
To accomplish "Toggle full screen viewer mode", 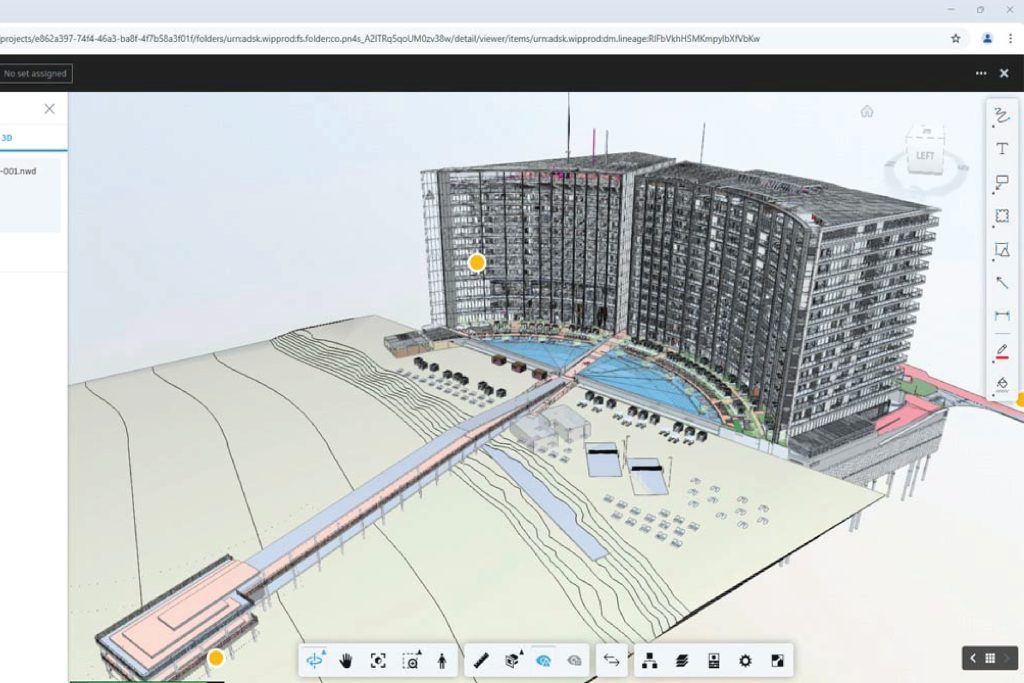I will point(776,660).
